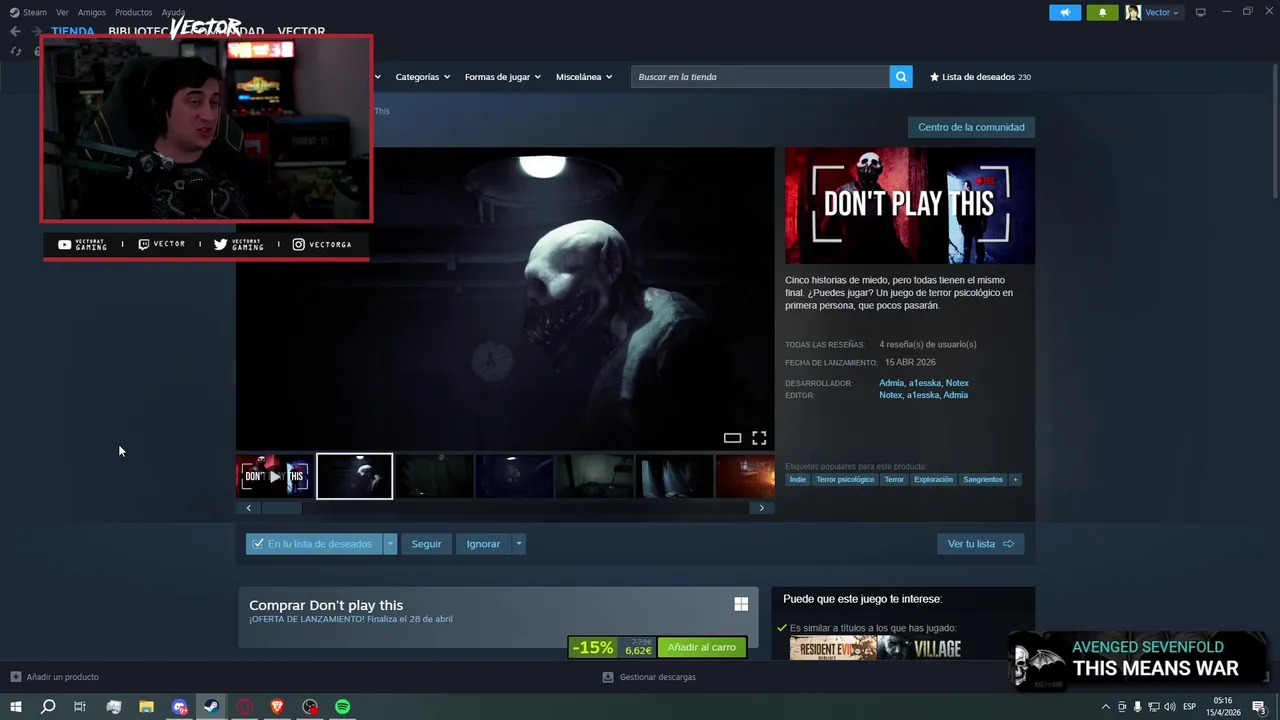Click the Ignorar button
Viewport: 1280px width, 720px height.
pos(483,544)
